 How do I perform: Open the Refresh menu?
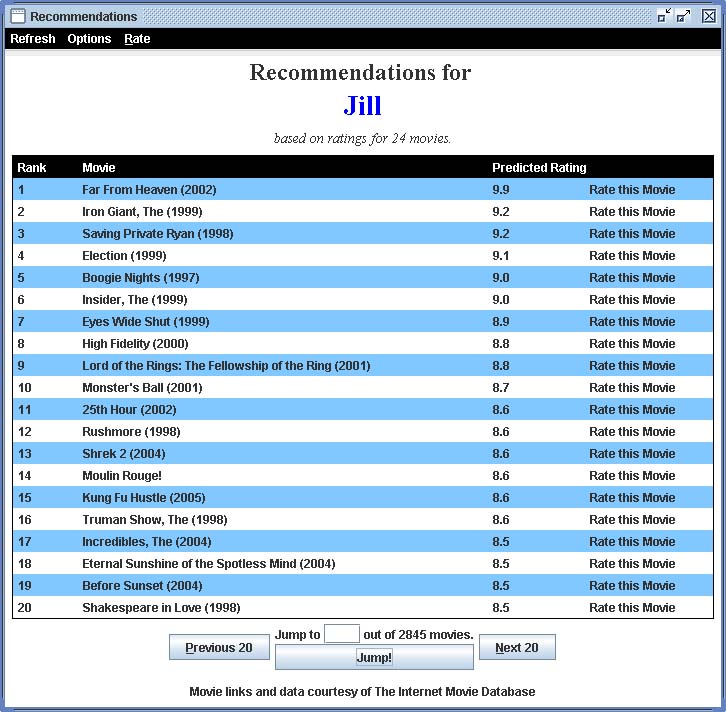[32, 39]
